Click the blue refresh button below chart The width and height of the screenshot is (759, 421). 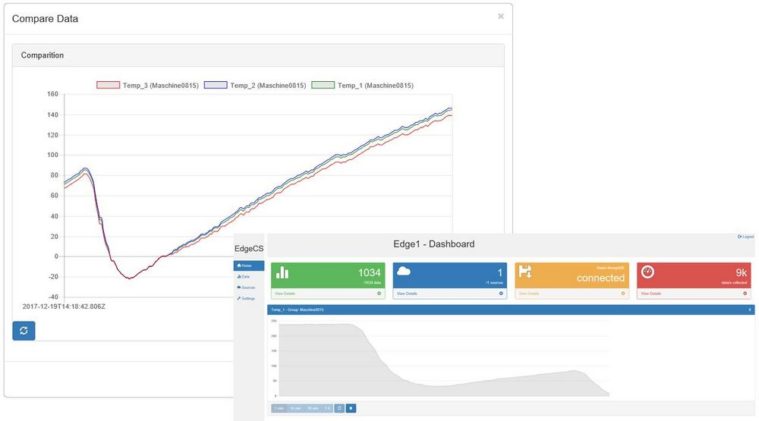point(24,330)
